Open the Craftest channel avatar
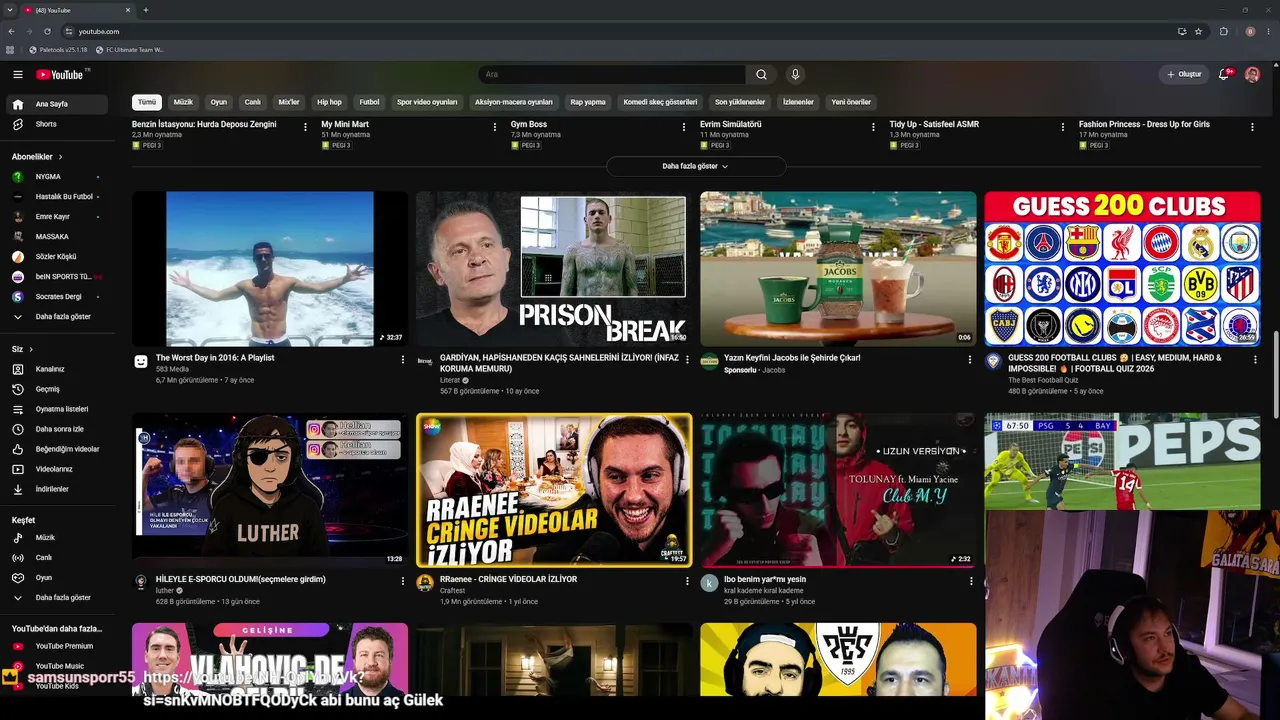Image resolution: width=1280 pixels, height=720 pixels. (x=425, y=583)
